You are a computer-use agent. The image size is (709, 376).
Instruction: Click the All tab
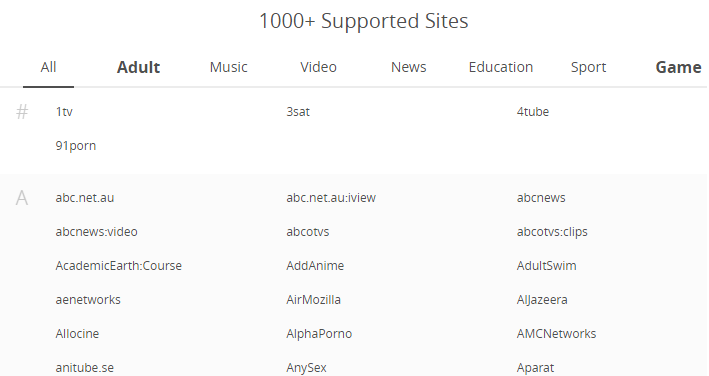[x=48, y=67]
